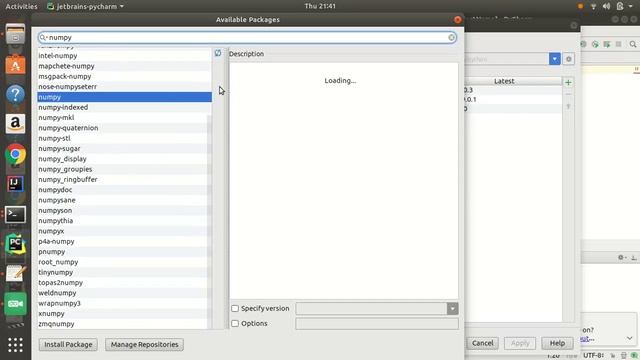Screen dimensions: 640x360
Task: Collapse the notification balloon chevron in PyCharm
Action: click(629, 338)
